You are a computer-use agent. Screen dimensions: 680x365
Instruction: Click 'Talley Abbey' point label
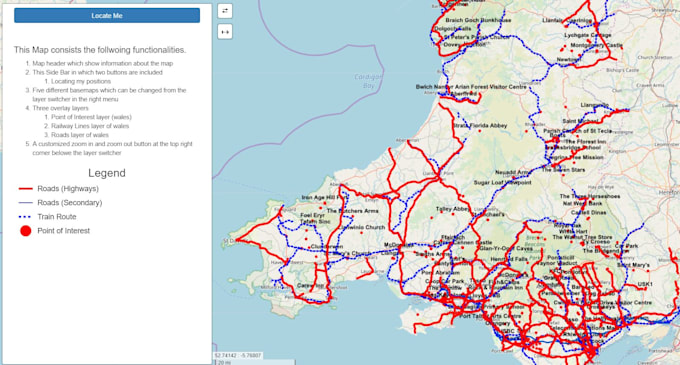(453, 209)
